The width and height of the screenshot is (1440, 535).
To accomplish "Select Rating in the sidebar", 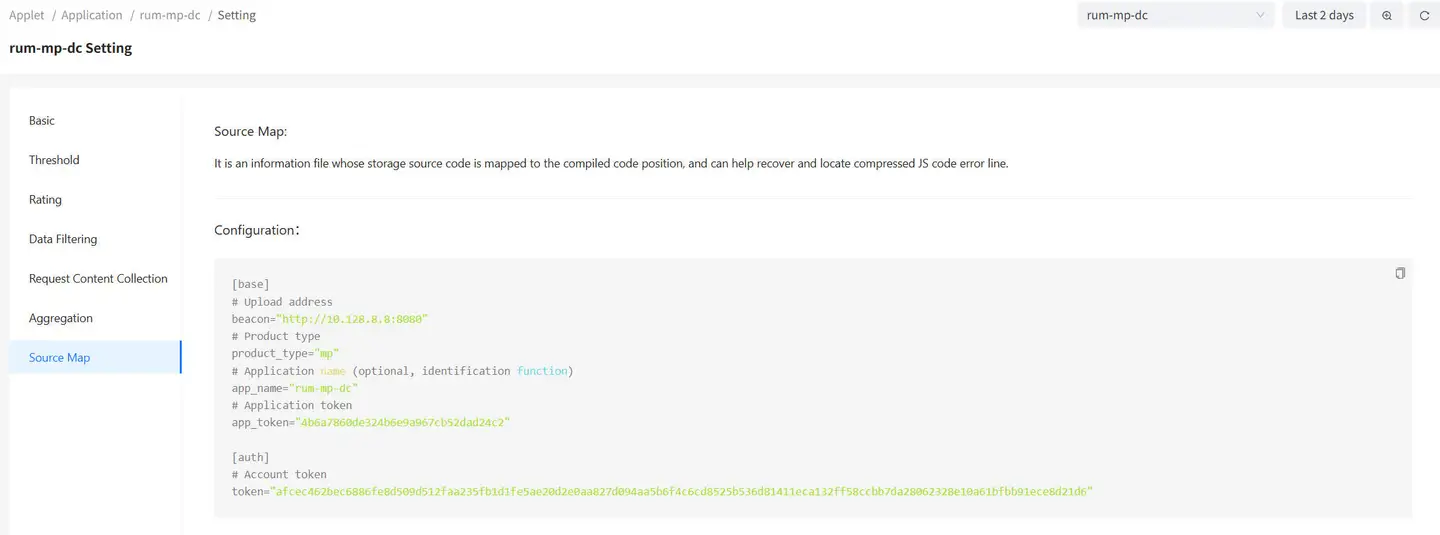I will coord(45,200).
